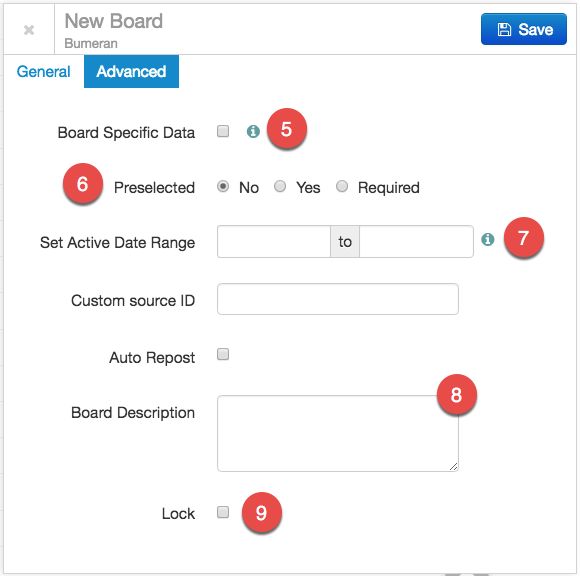This screenshot has width=580, height=576.
Task: Click the info icon next to the date range
Action: pyautogui.click(x=488, y=239)
